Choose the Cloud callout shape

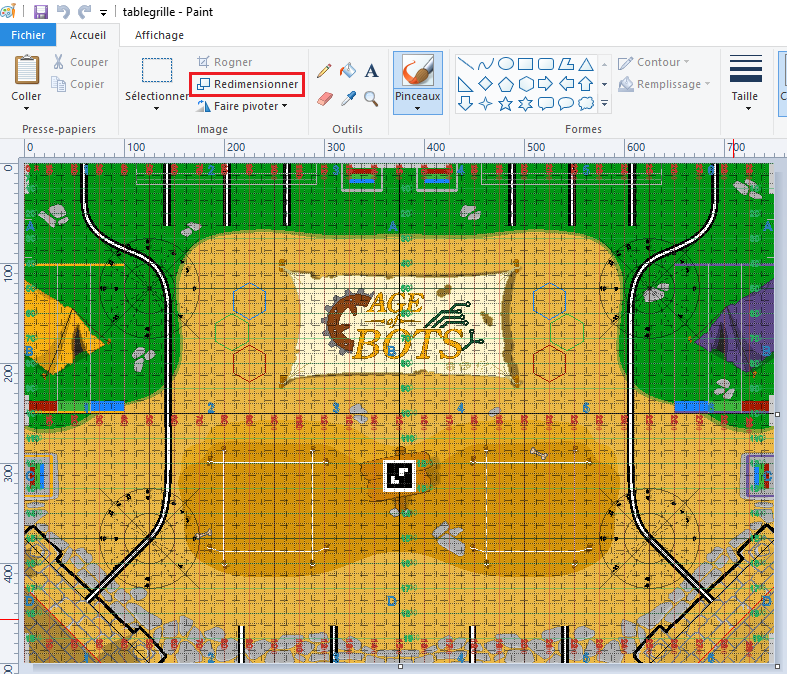click(x=586, y=103)
